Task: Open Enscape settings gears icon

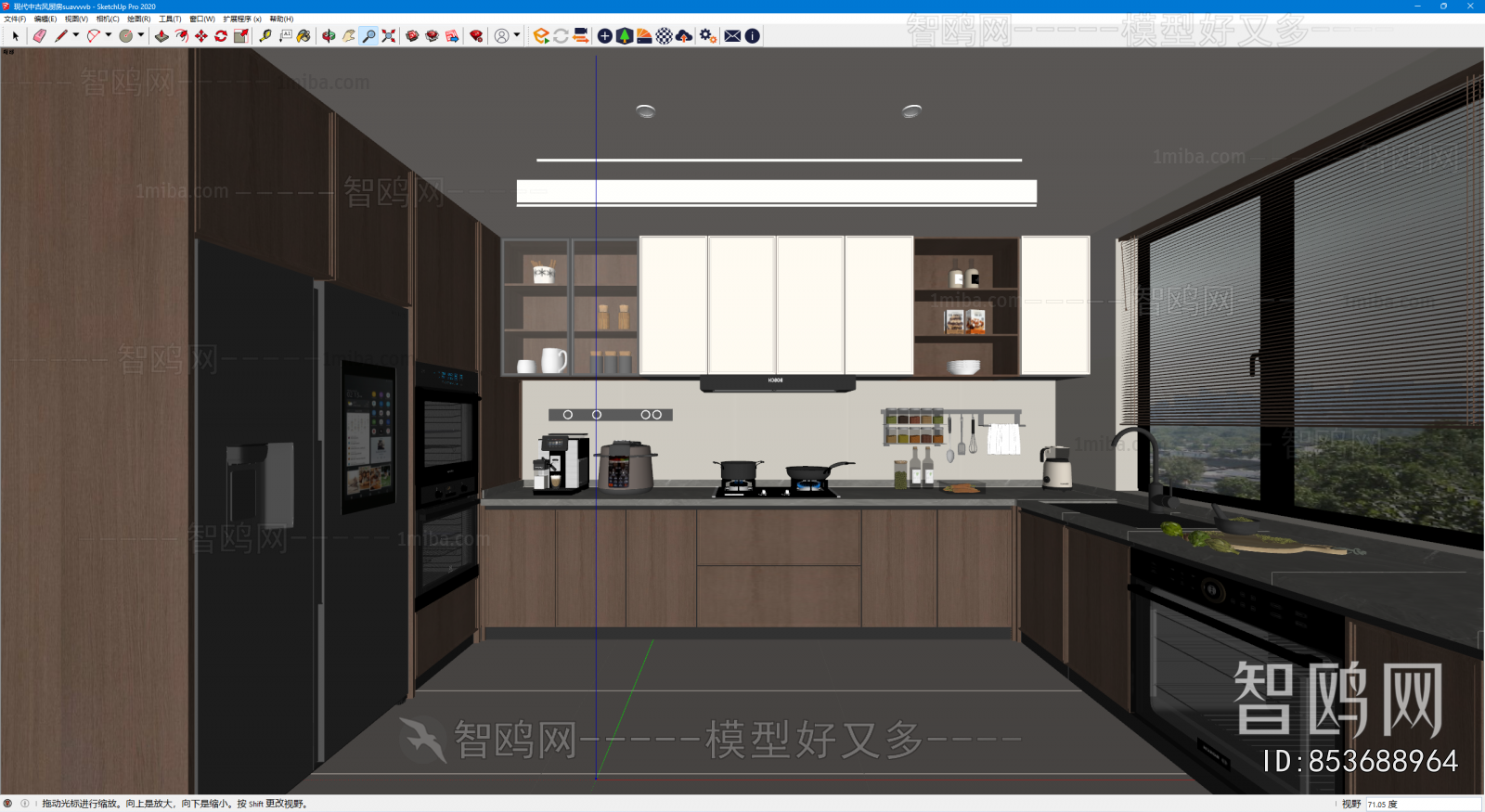Action: click(x=708, y=36)
